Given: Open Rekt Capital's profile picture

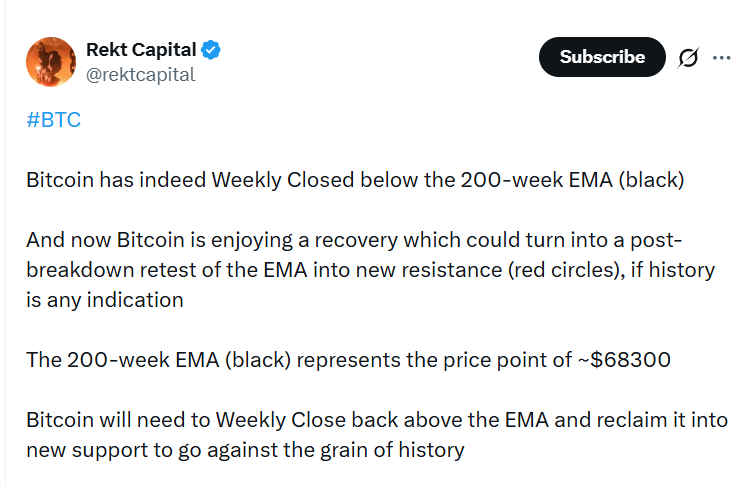Looking at the screenshot, I should tap(51, 62).
